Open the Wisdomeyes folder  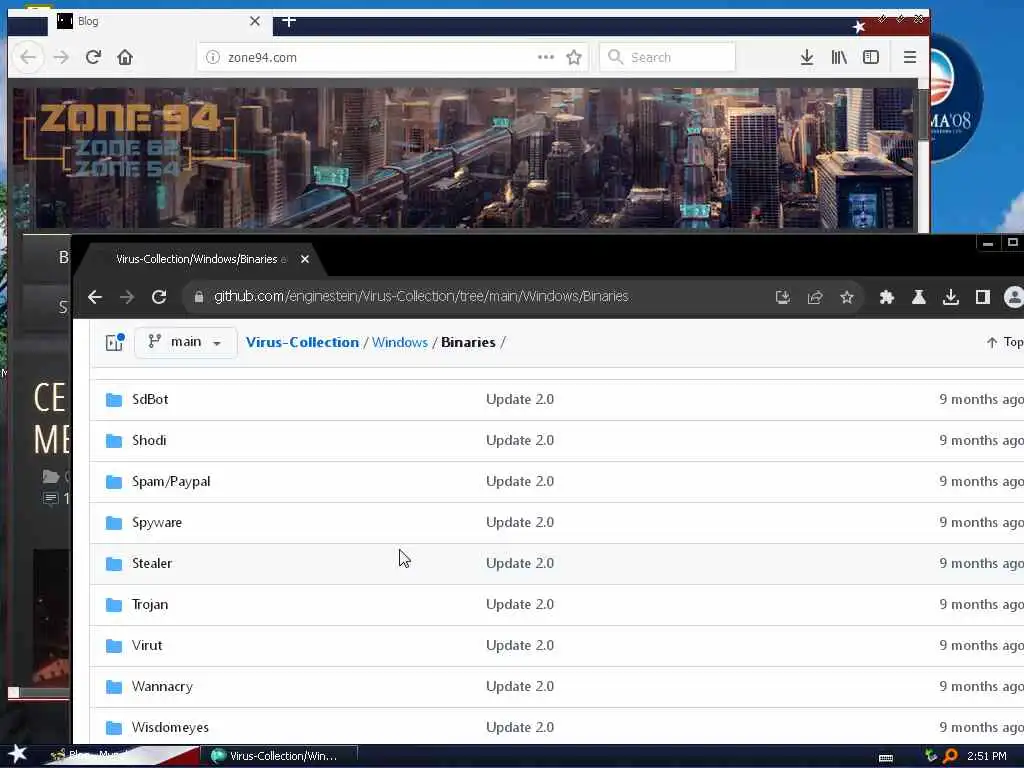click(x=170, y=728)
